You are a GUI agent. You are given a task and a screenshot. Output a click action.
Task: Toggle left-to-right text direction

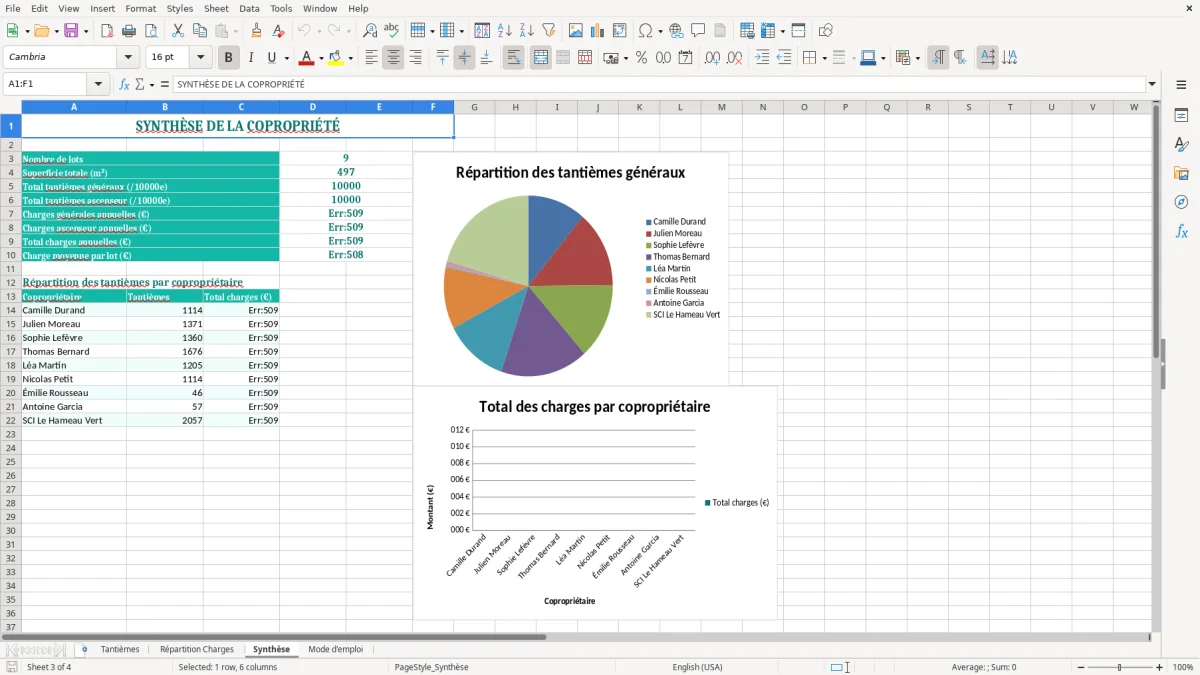[x=938, y=58]
